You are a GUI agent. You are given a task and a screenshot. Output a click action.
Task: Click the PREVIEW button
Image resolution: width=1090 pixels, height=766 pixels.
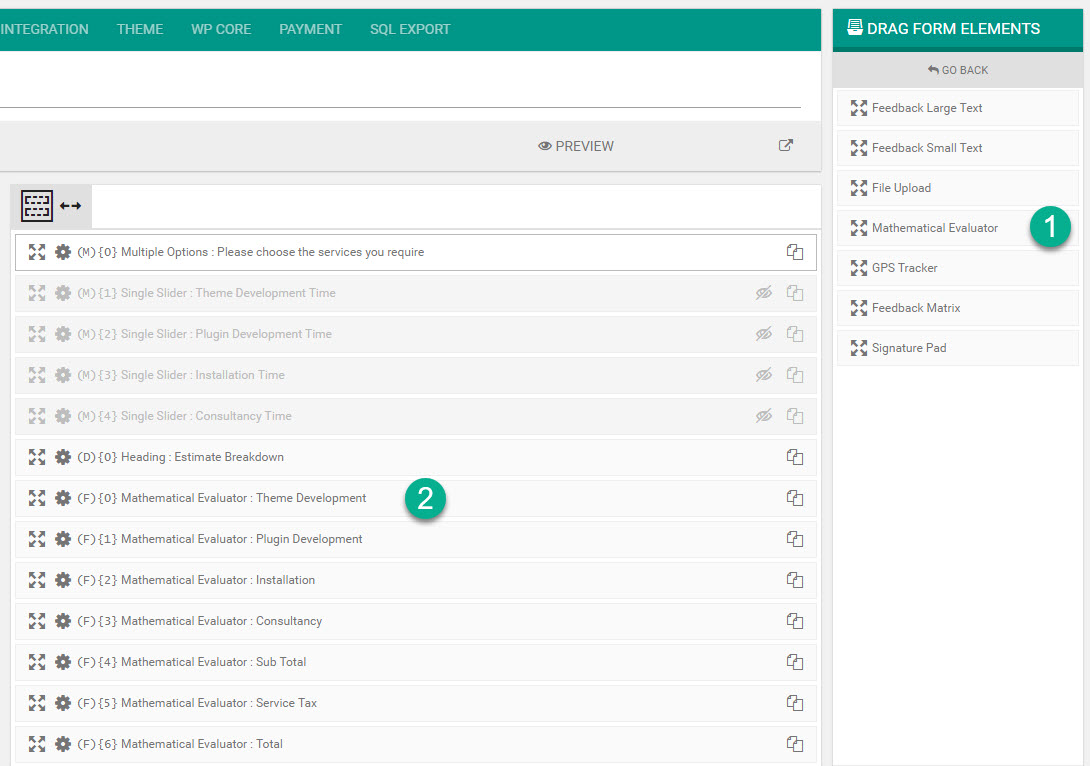coord(576,146)
